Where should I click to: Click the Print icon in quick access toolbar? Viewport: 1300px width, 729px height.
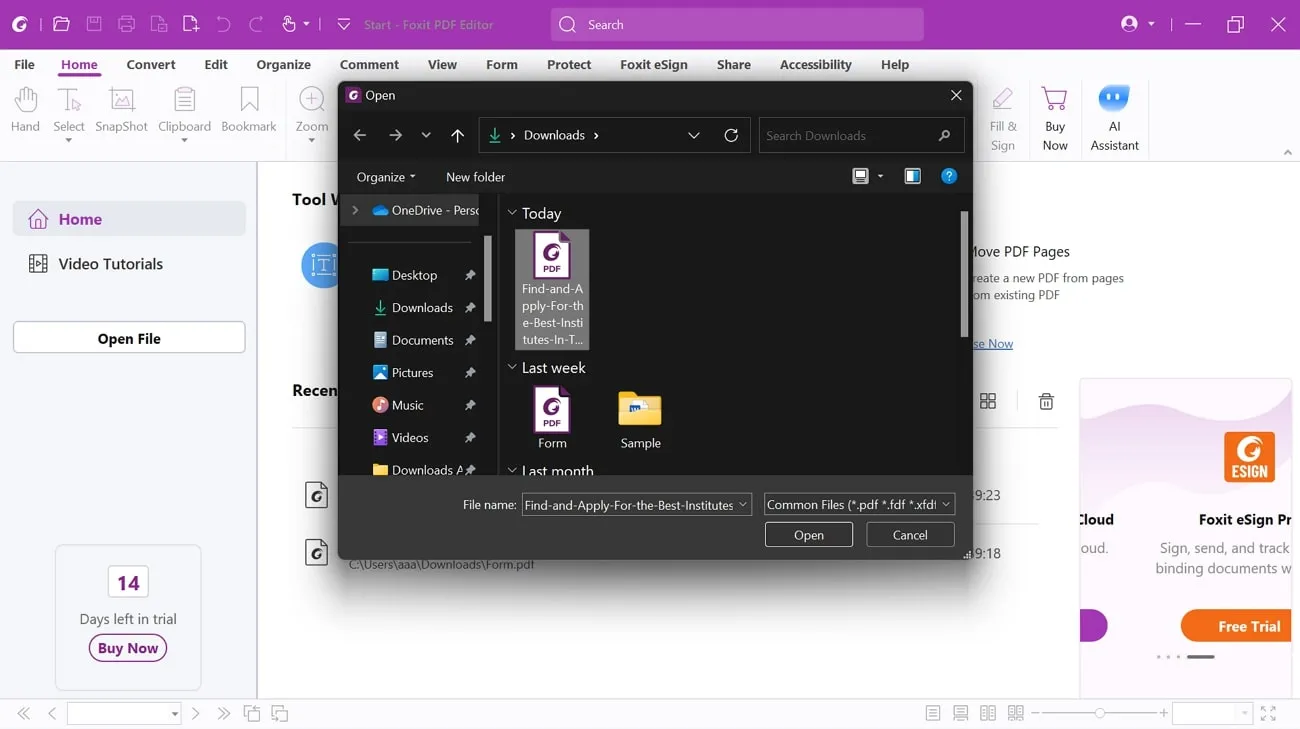pos(126,24)
